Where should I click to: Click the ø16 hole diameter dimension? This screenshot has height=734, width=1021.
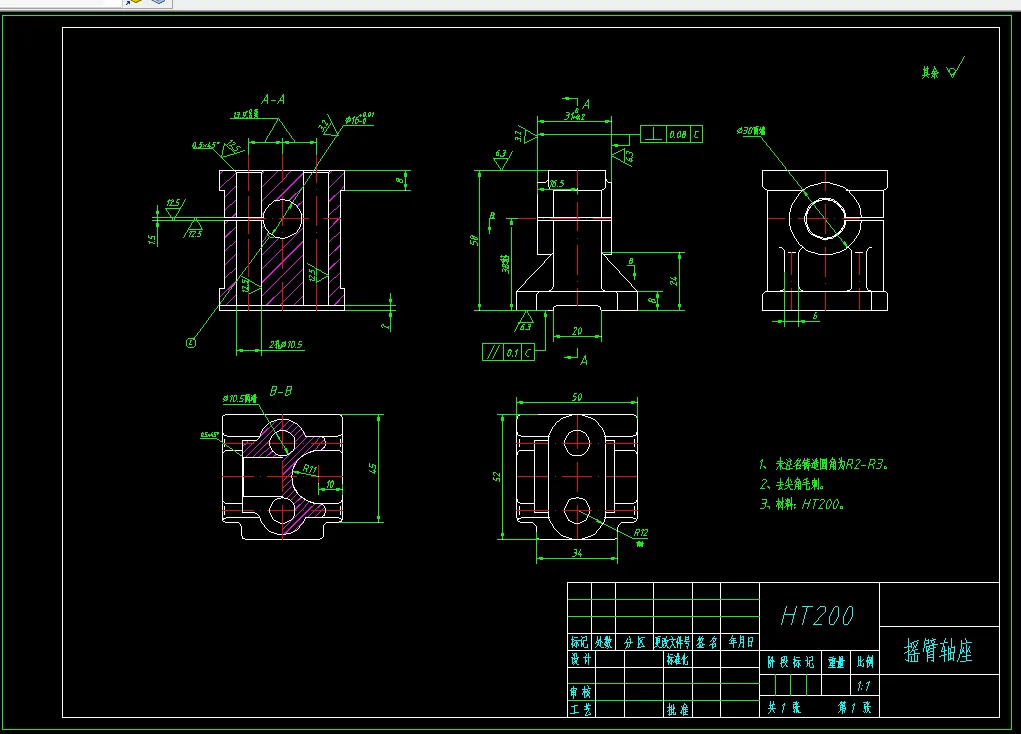point(359,119)
